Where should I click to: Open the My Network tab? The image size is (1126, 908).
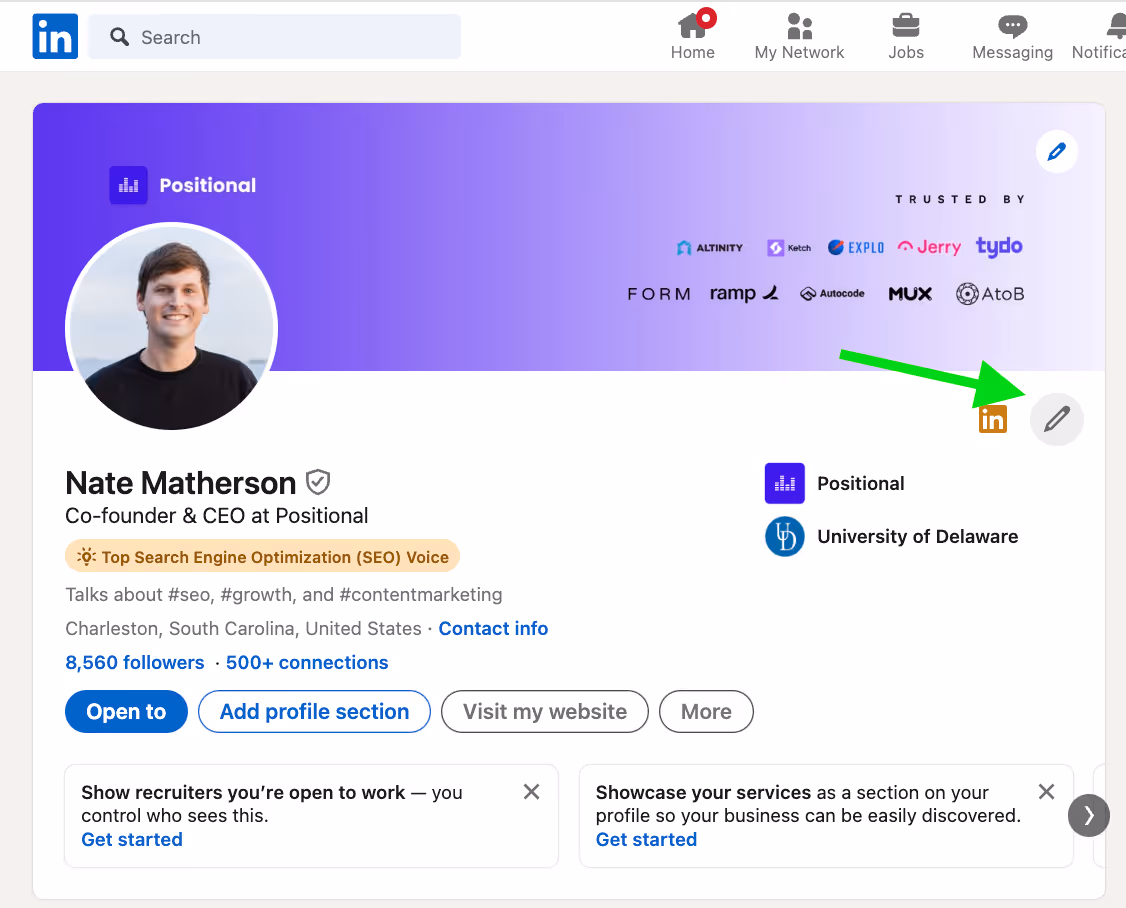coord(799,36)
